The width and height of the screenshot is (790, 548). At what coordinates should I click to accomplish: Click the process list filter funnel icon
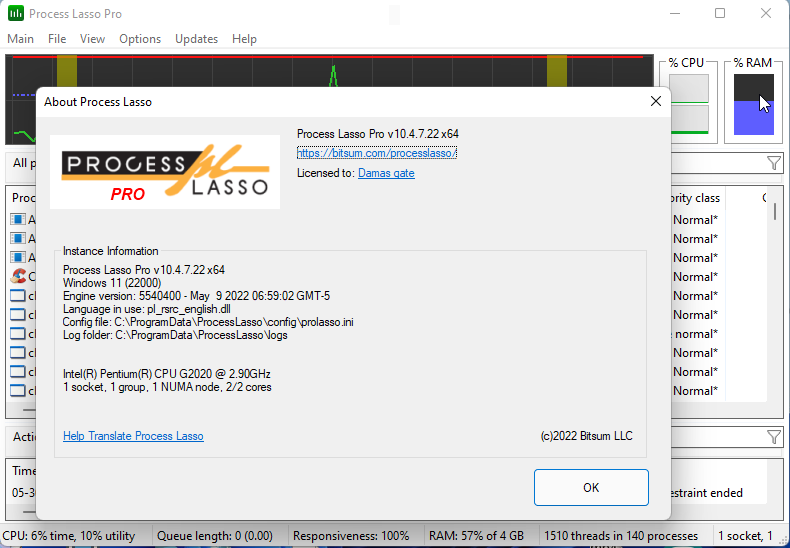(773, 163)
